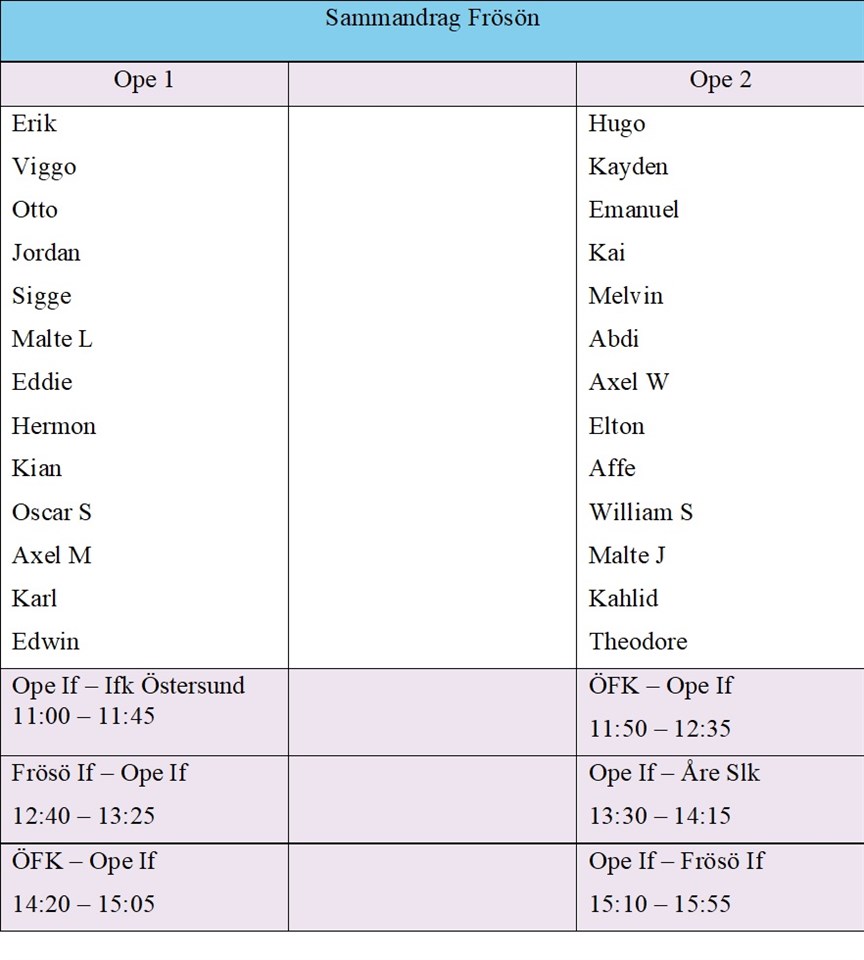
Task: Click the name Edwin
Action: click(x=46, y=641)
